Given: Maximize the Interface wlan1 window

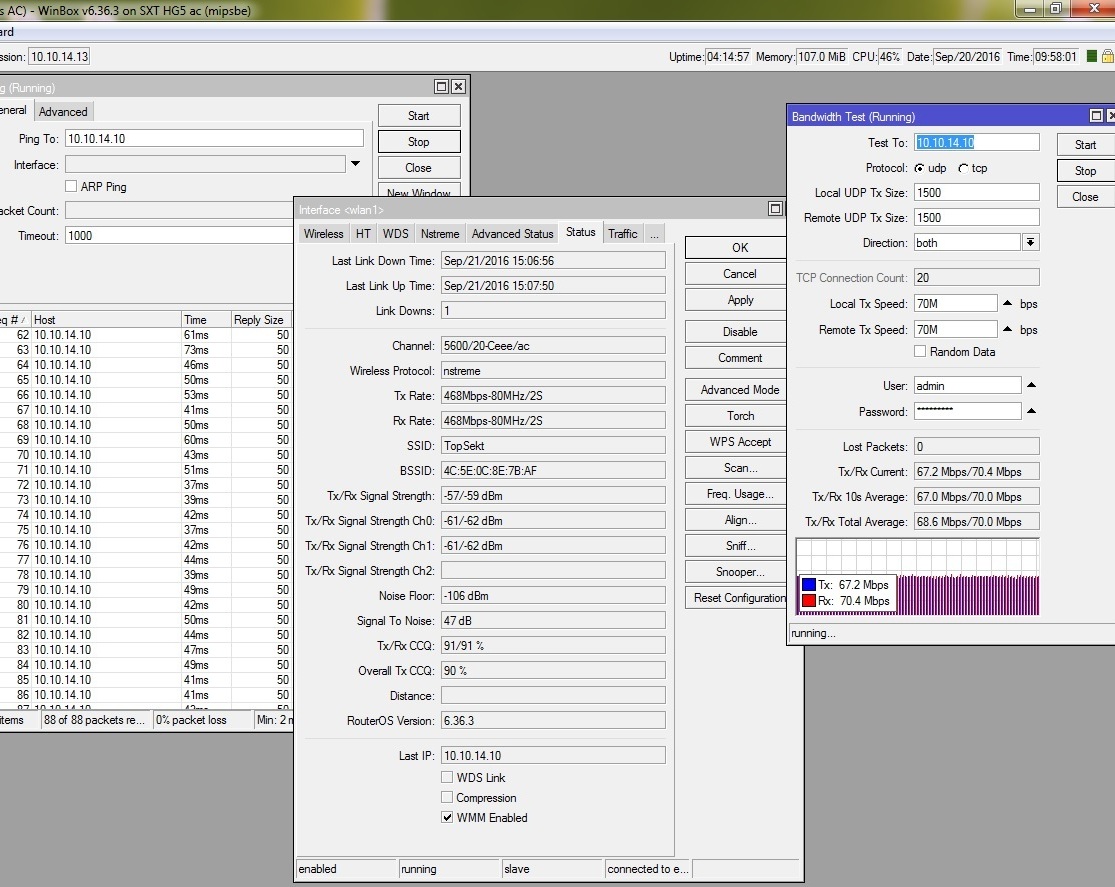Looking at the screenshot, I should (x=775, y=208).
